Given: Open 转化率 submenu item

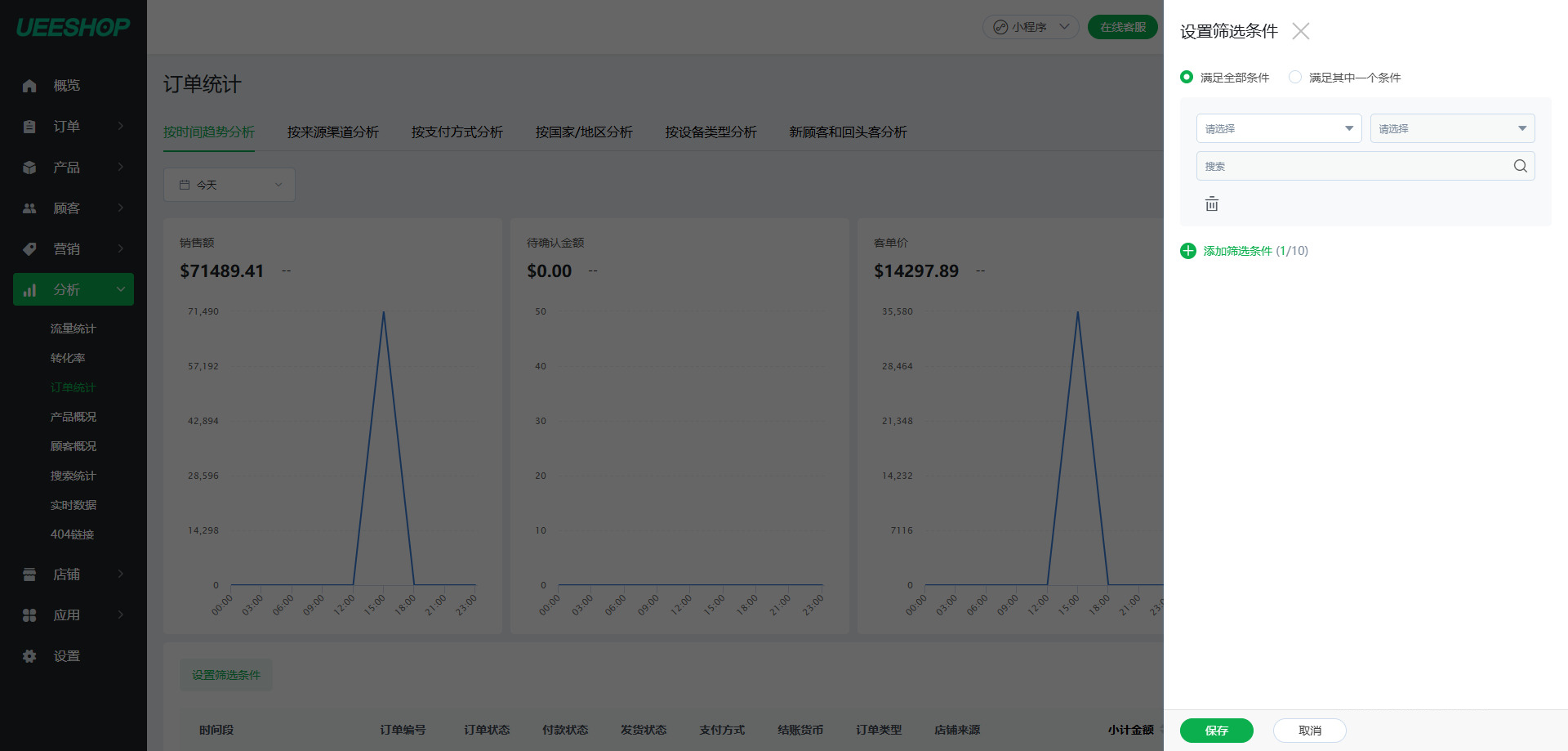Looking at the screenshot, I should click(x=68, y=358).
